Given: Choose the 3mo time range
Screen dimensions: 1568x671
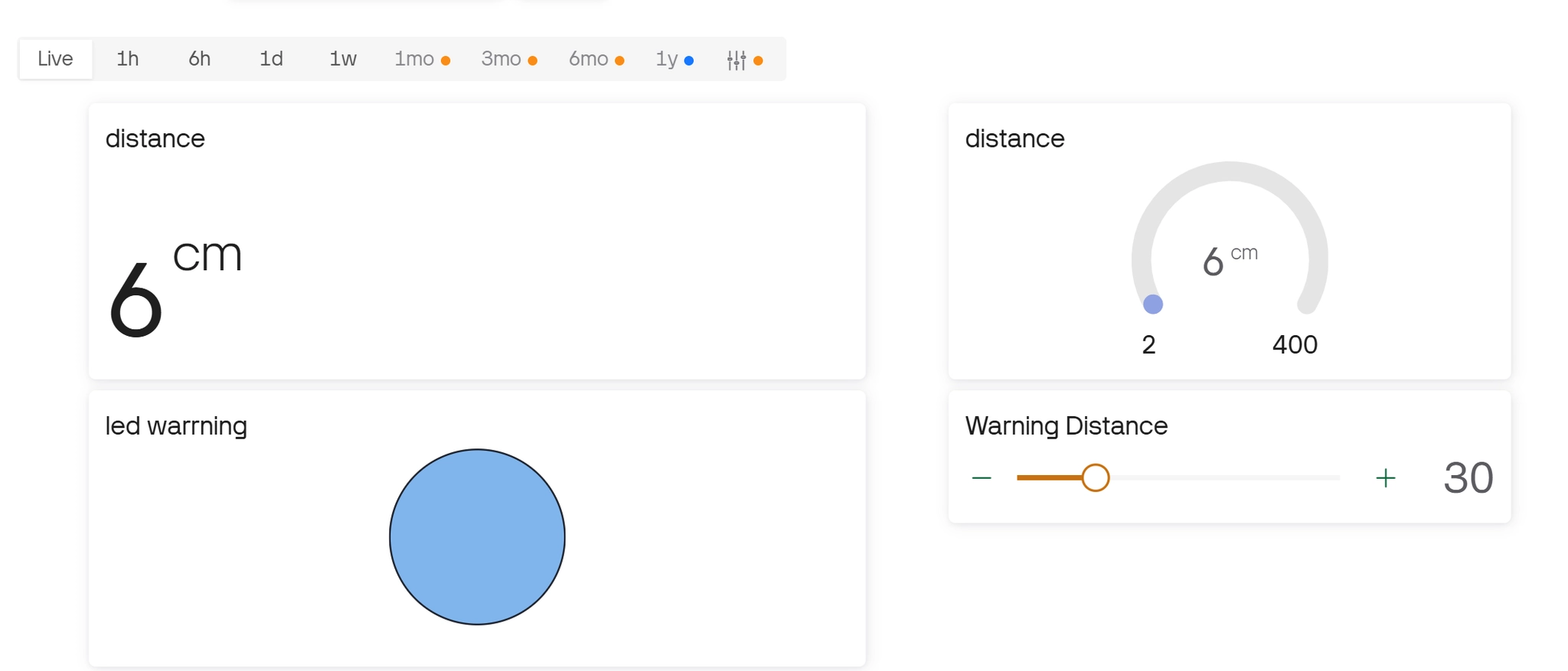Looking at the screenshot, I should click(509, 59).
